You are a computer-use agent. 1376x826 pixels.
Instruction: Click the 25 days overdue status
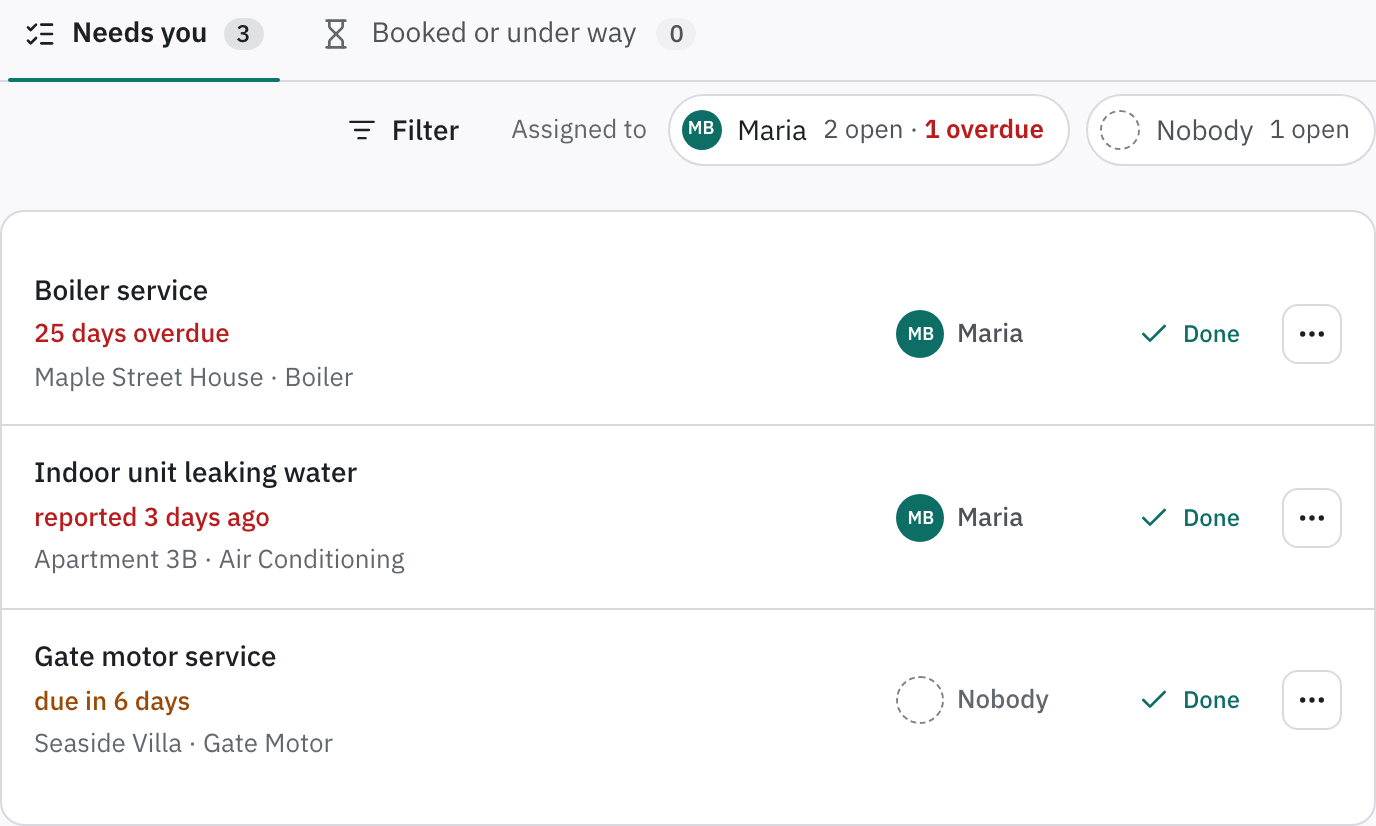click(132, 334)
